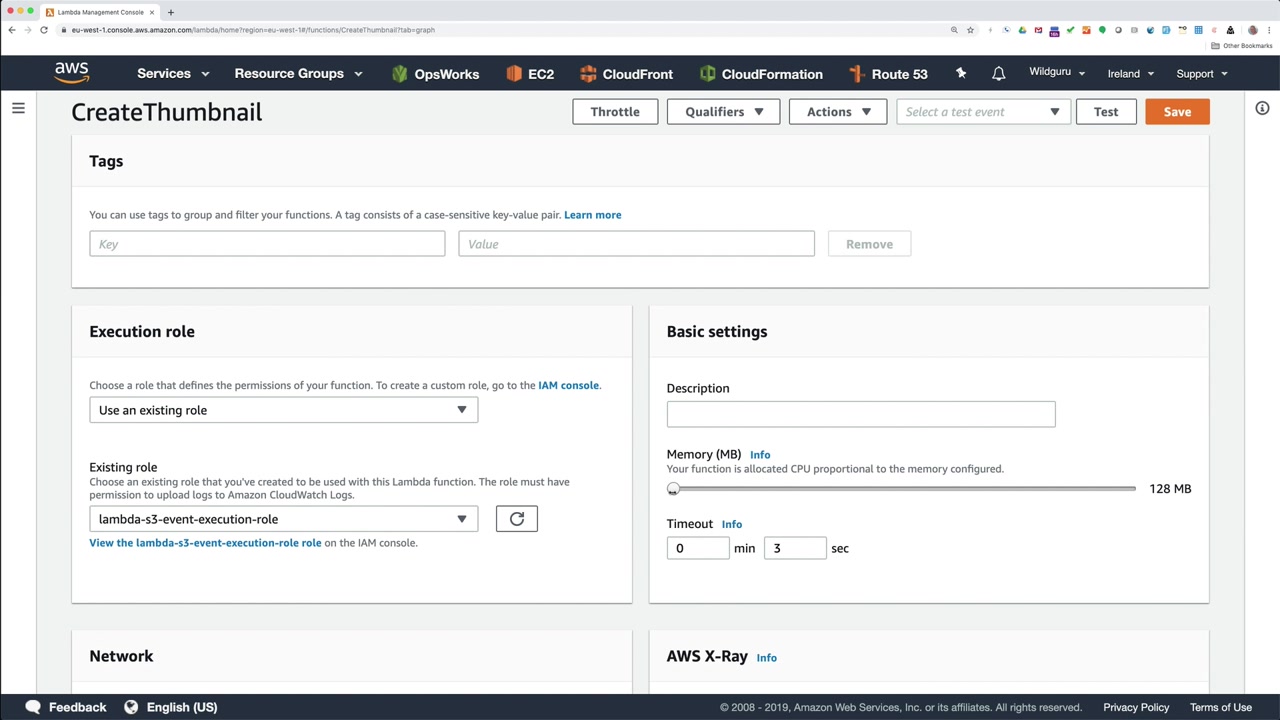Open the IAM console link

[x=568, y=385]
